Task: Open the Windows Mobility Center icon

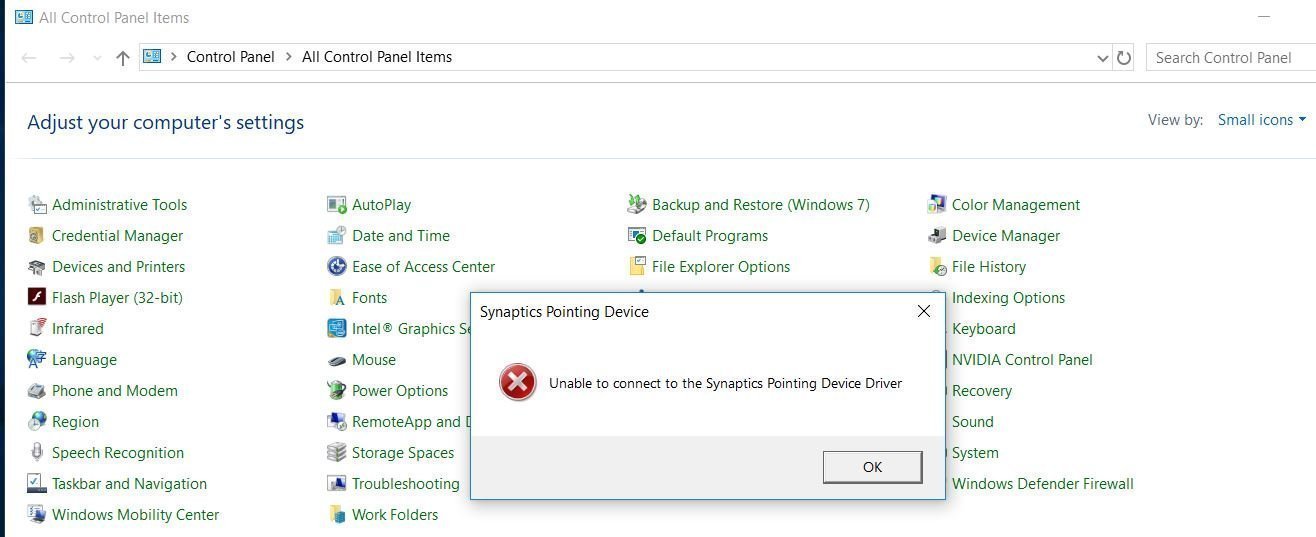Action: point(37,515)
